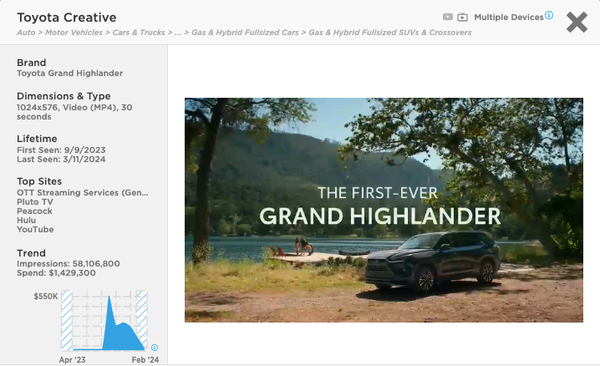The height and width of the screenshot is (366, 600).
Task: Open the Auto breadcrumb category
Action: [x=26, y=33]
